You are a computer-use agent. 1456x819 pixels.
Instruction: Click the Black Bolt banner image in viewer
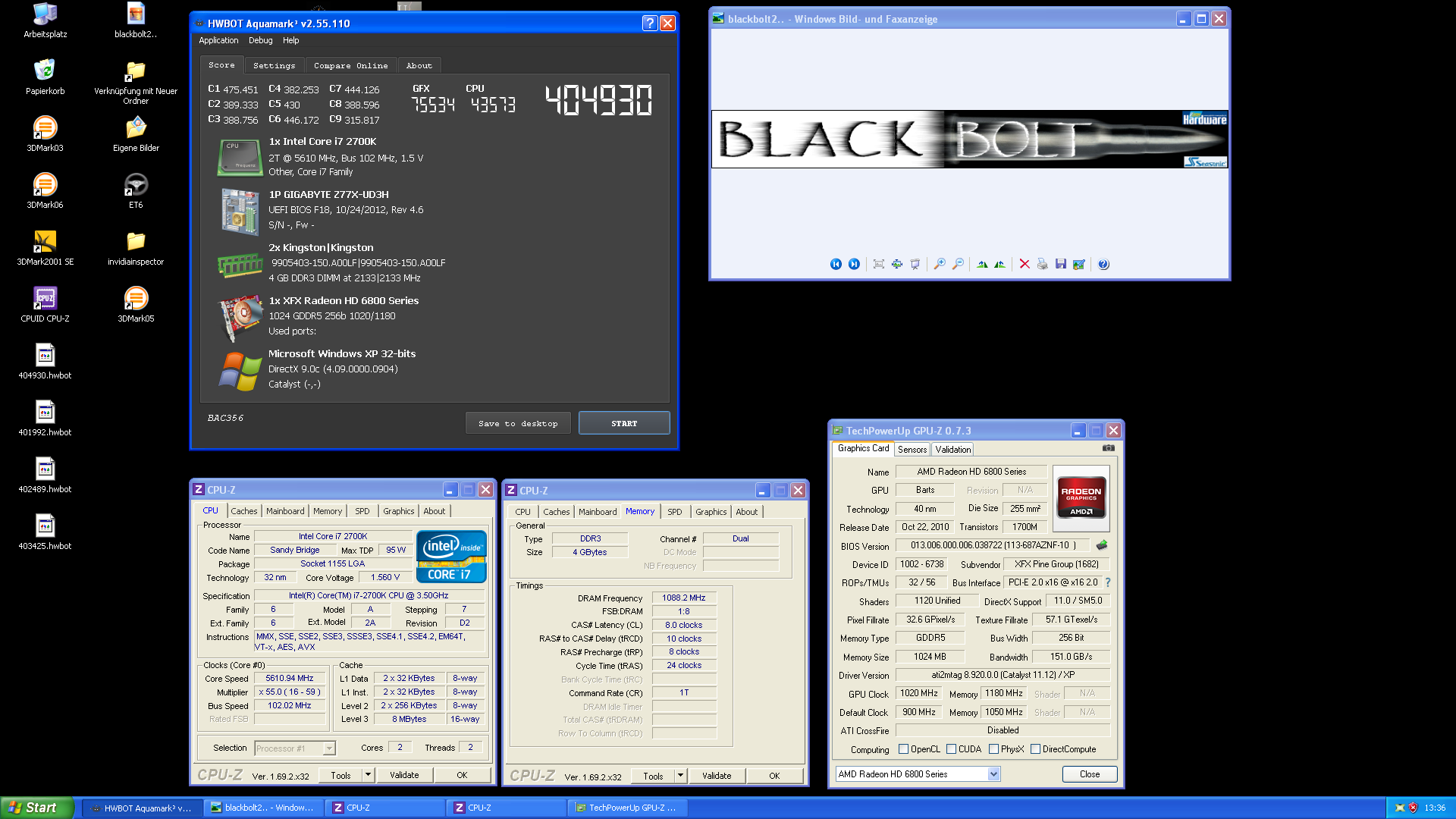[x=969, y=139]
